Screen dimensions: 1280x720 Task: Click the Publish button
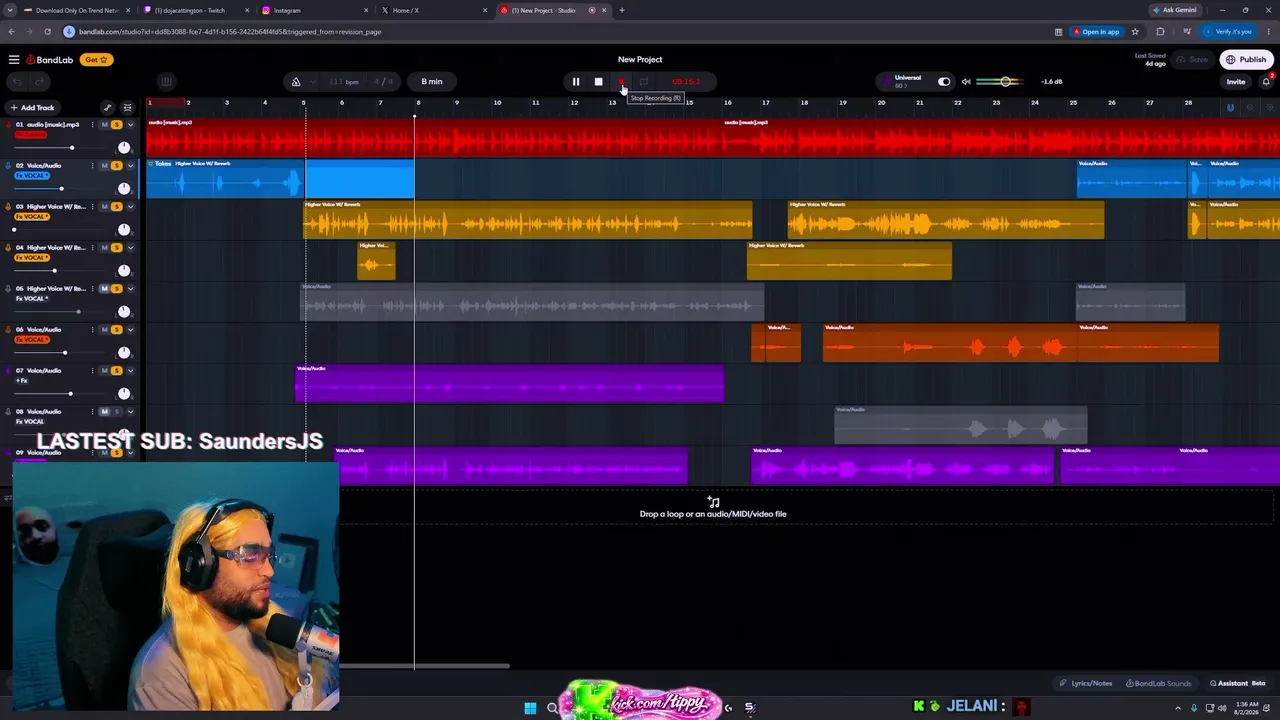pyautogui.click(x=1247, y=60)
